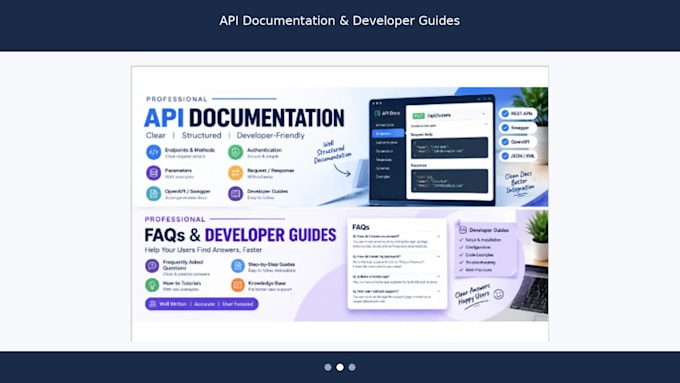Click the green POST method badge in mockup
The height and width of the screenshot is (383, 680).
coord(418,116)
